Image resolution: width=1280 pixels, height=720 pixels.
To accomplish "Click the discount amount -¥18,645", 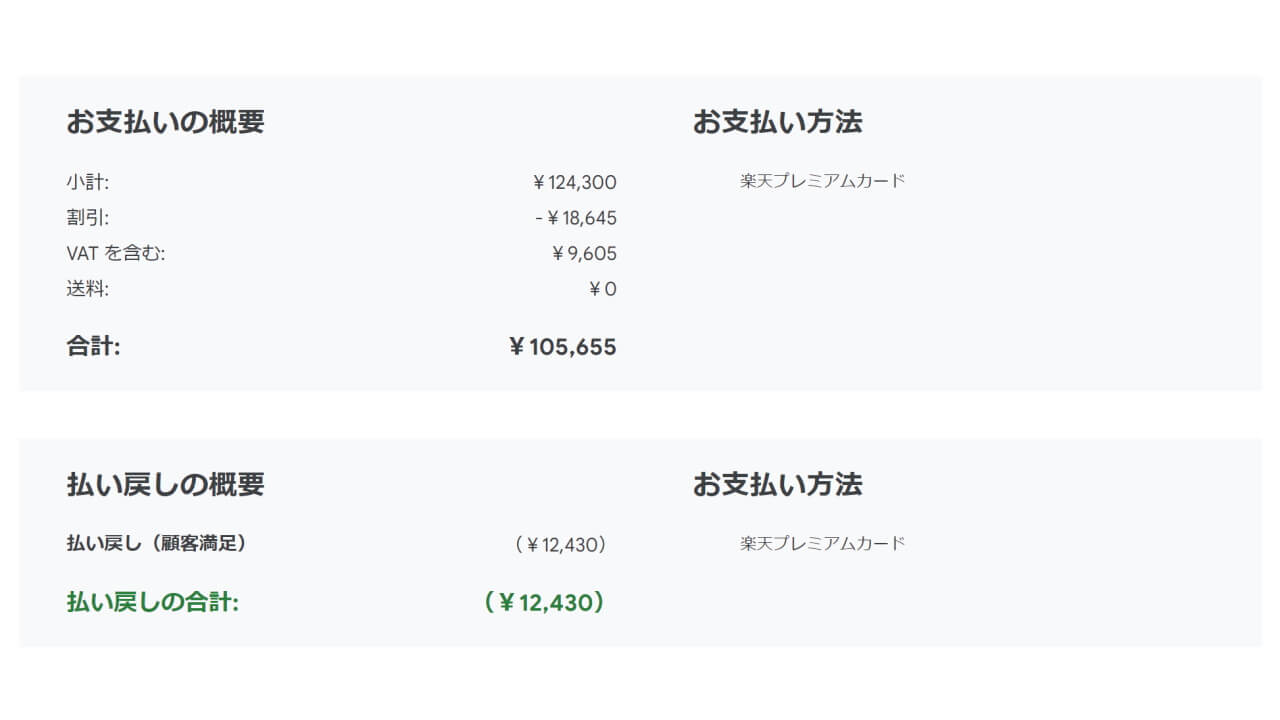I will [575, 218].
